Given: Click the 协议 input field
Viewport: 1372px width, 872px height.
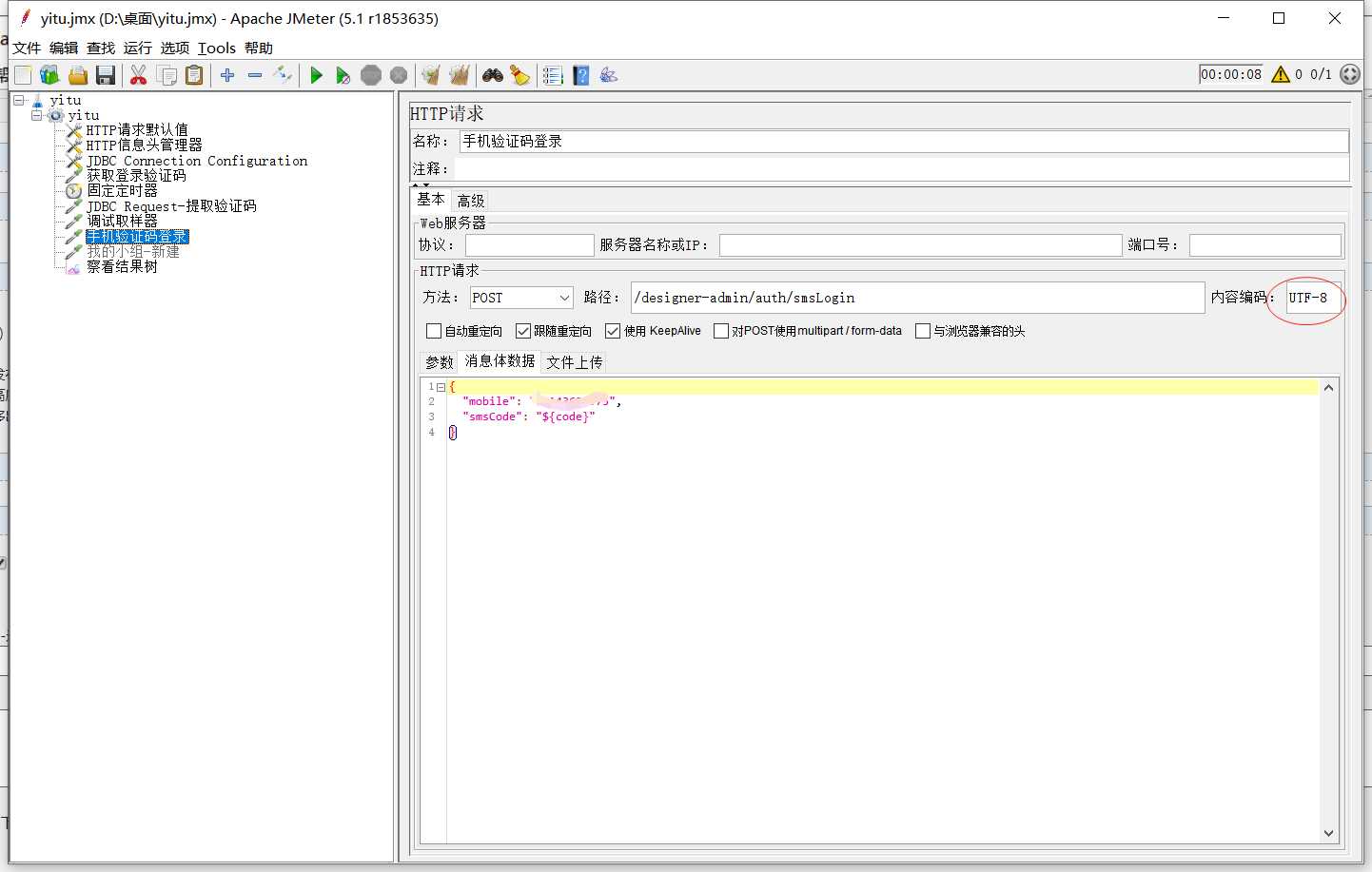Looking at the screenshot, I should pyautogui.click(x=529, y=245).
